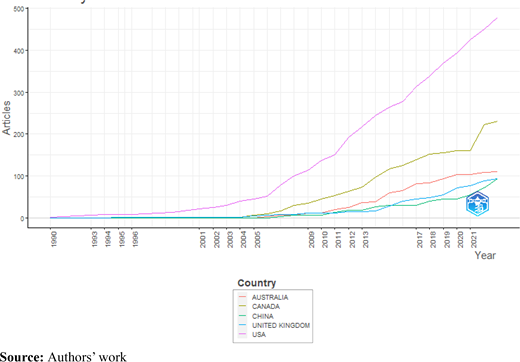Screen dimensions: 520x362
Task: Click the 2003 x-axis tick label
Action: point(230,239)
